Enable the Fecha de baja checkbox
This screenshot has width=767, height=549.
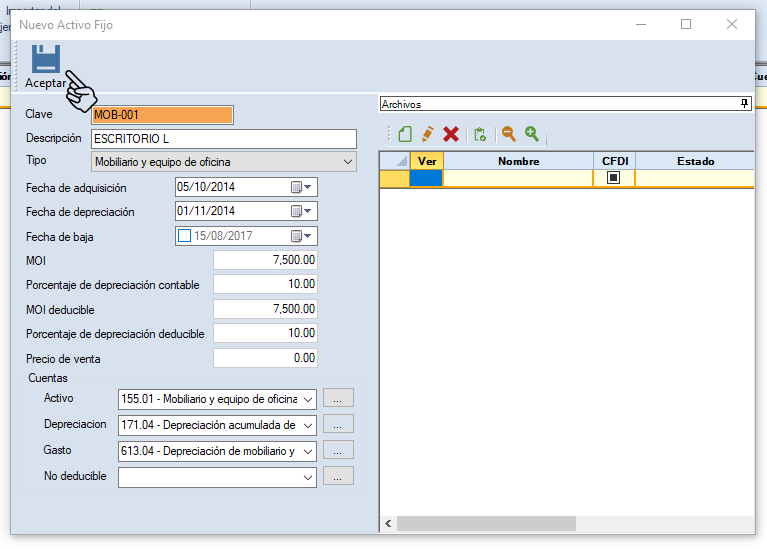click(x=184, y=236)
